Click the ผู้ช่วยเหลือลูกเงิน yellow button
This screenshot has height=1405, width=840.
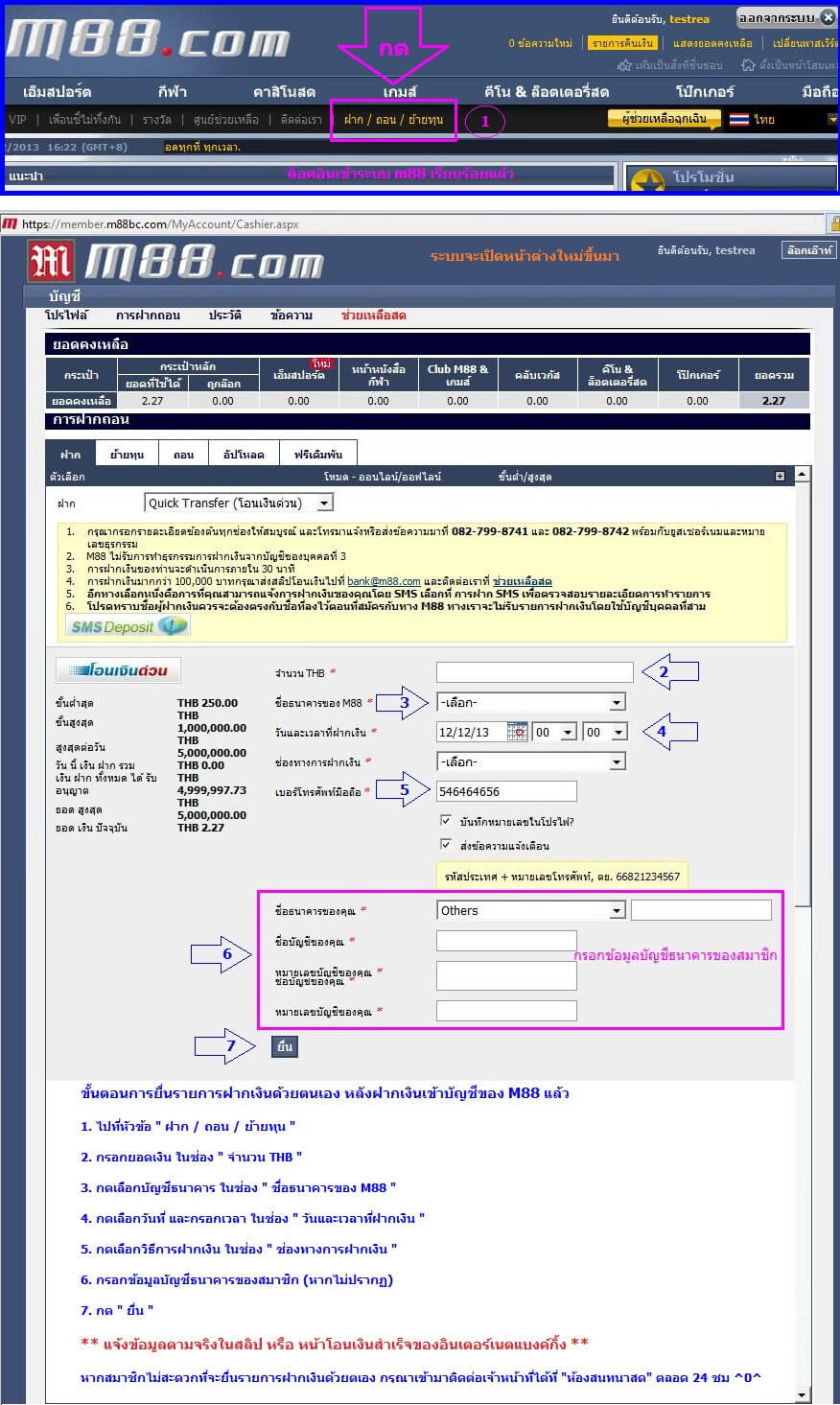[664, 119]
